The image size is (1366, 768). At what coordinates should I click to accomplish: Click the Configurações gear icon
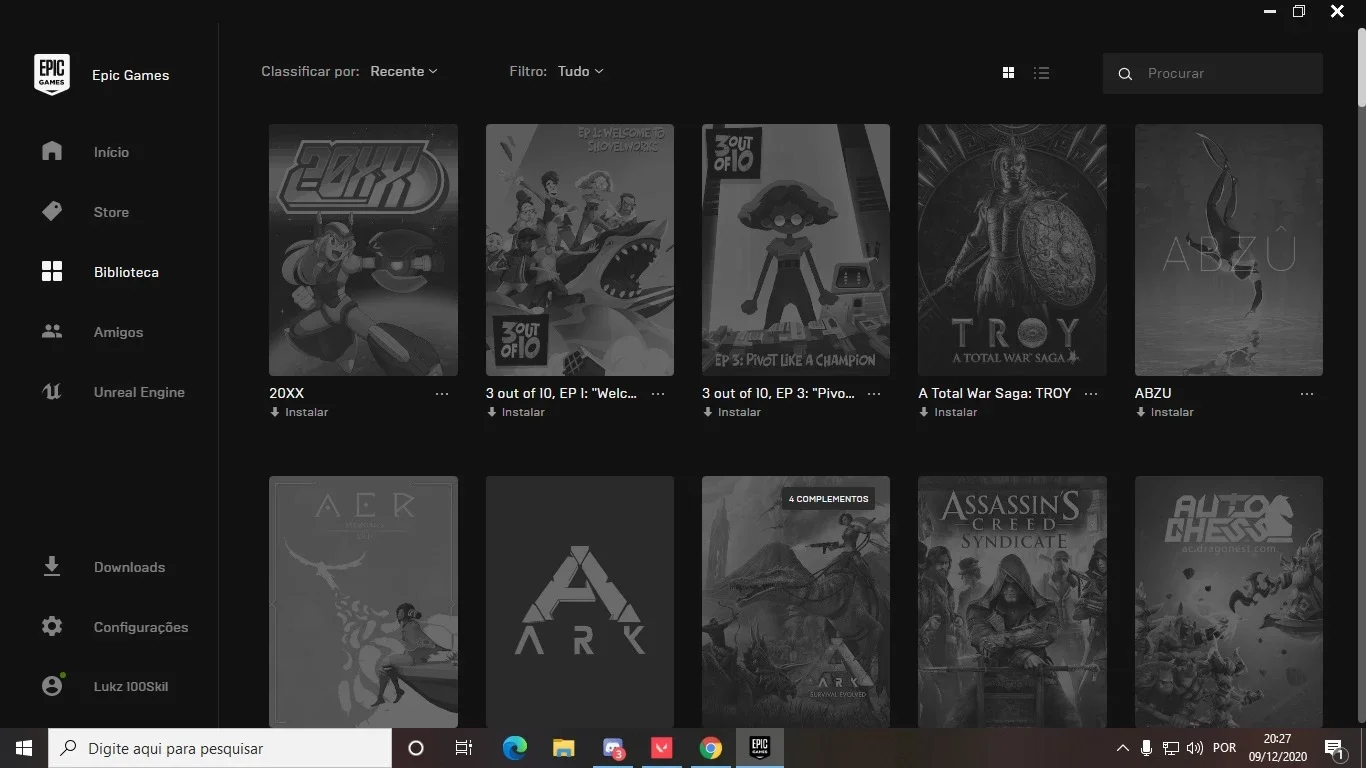pyautogui.click(x=52, y=626)
